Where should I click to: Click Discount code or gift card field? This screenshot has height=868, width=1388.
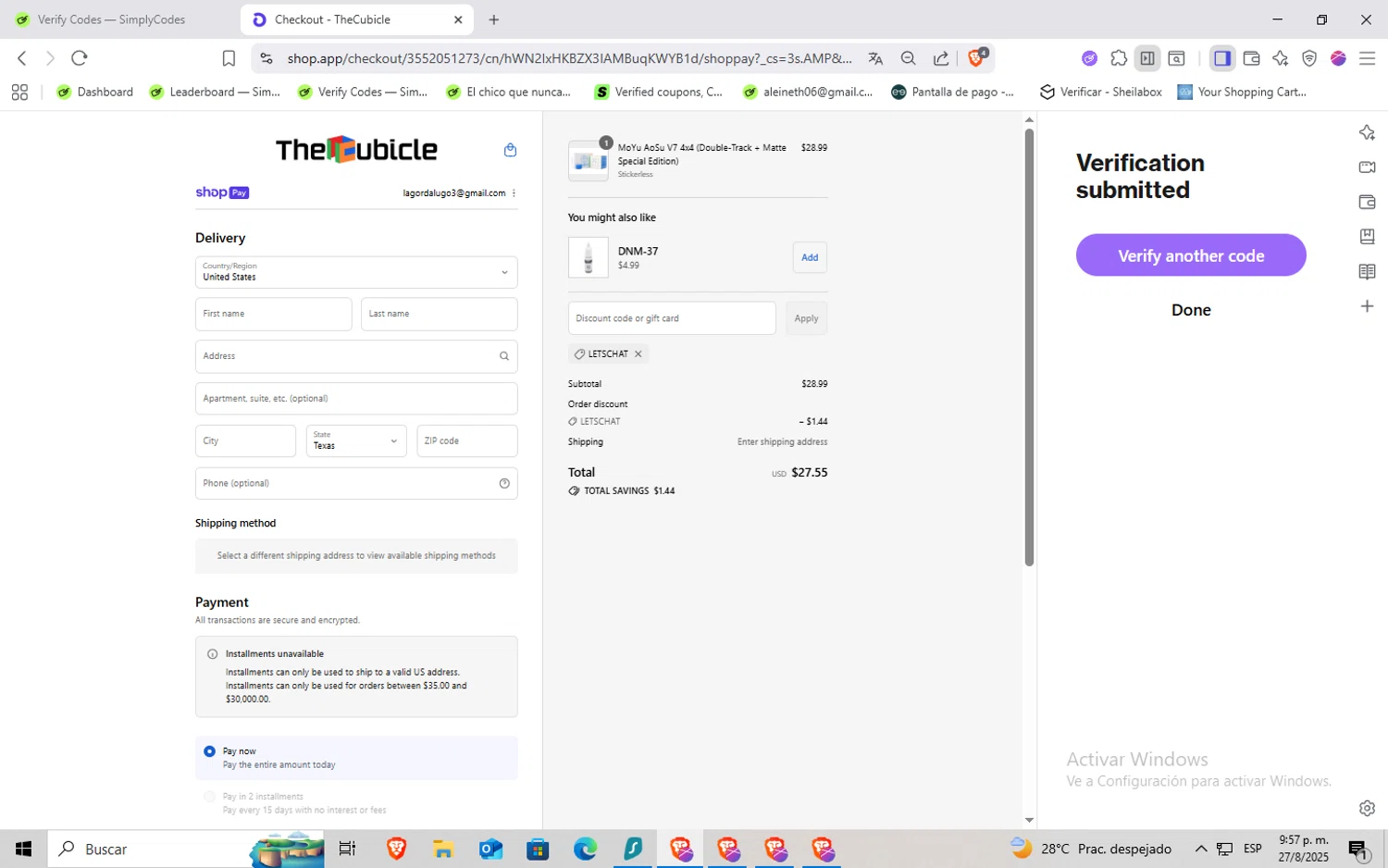672,318
